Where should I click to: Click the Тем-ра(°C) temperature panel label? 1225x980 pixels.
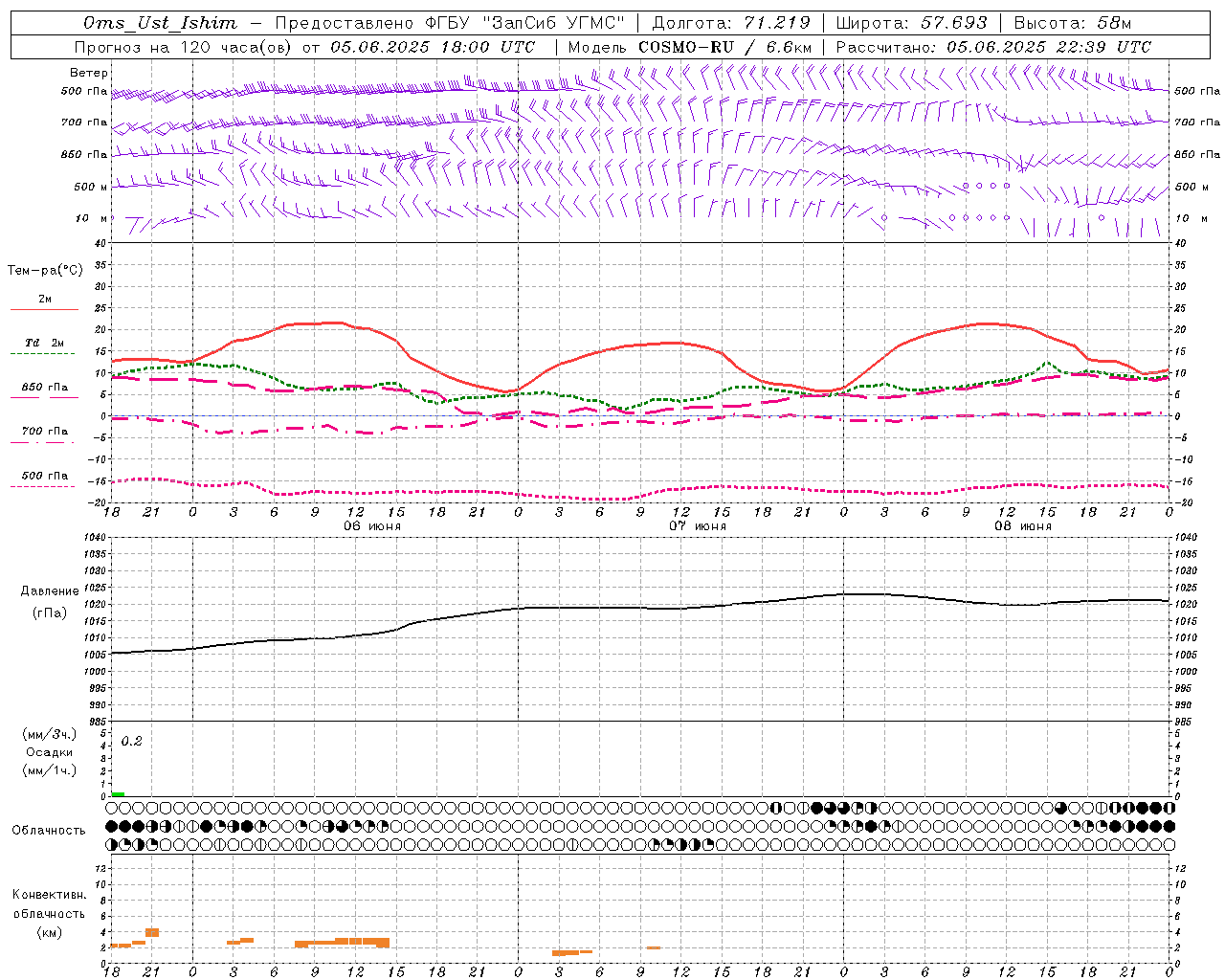pyautogui.click(x=45, y=271)
